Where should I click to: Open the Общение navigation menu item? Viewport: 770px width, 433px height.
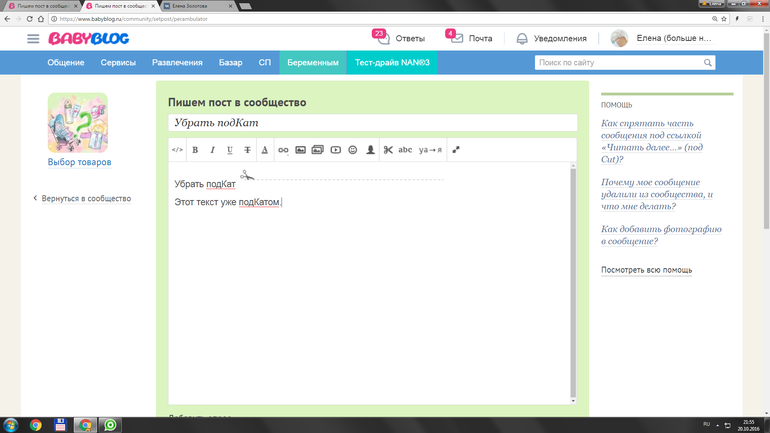pos(65,63)
